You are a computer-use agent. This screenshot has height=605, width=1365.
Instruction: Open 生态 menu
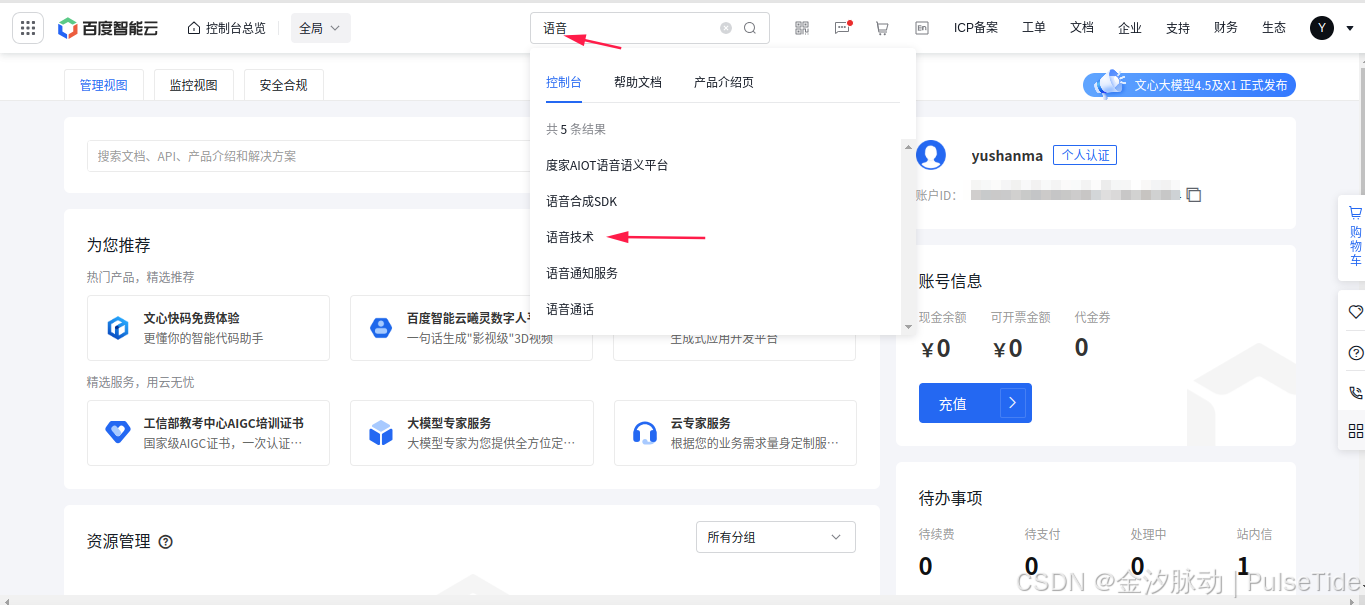coord(1274,28)
